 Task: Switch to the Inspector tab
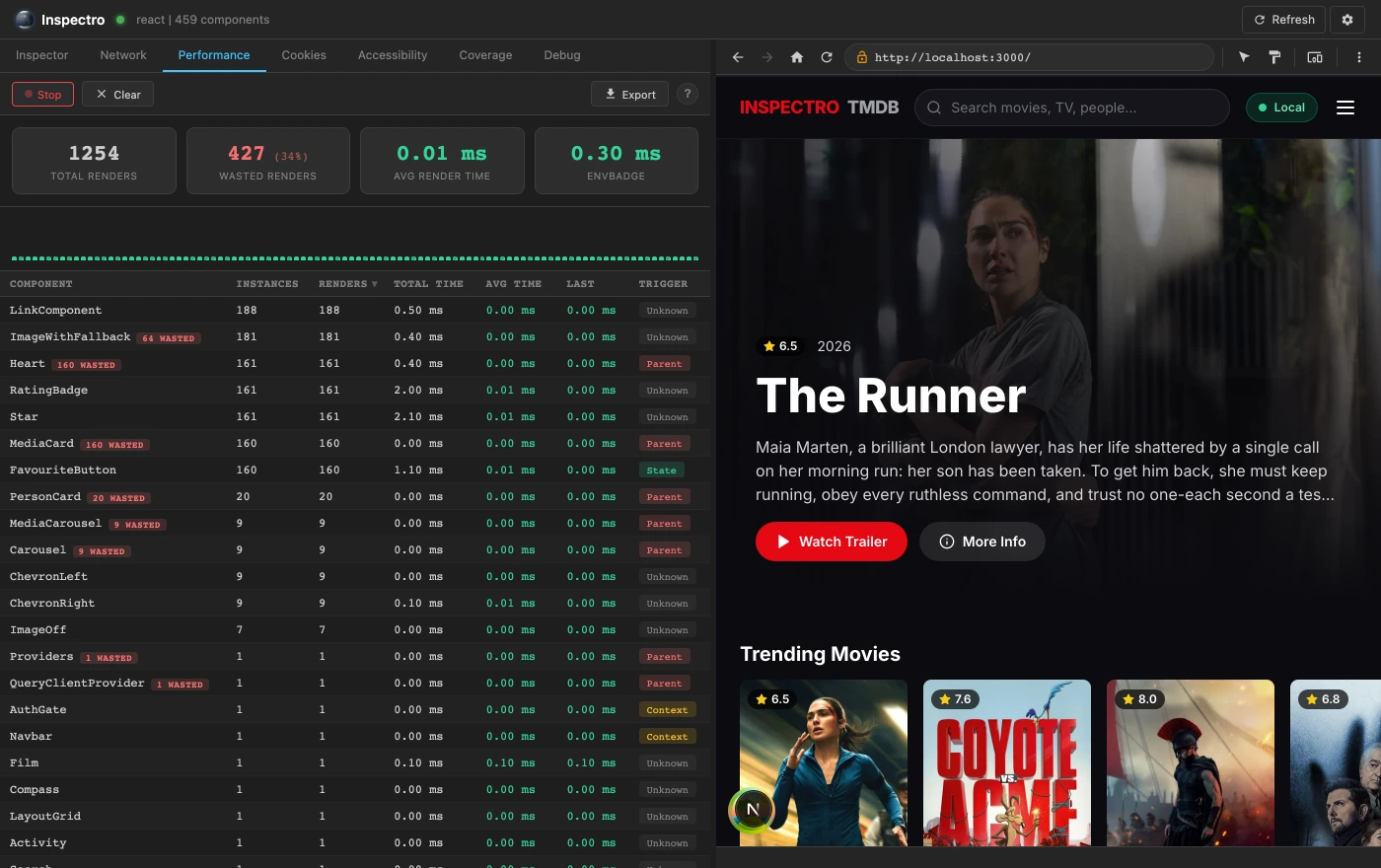point(42,55)
